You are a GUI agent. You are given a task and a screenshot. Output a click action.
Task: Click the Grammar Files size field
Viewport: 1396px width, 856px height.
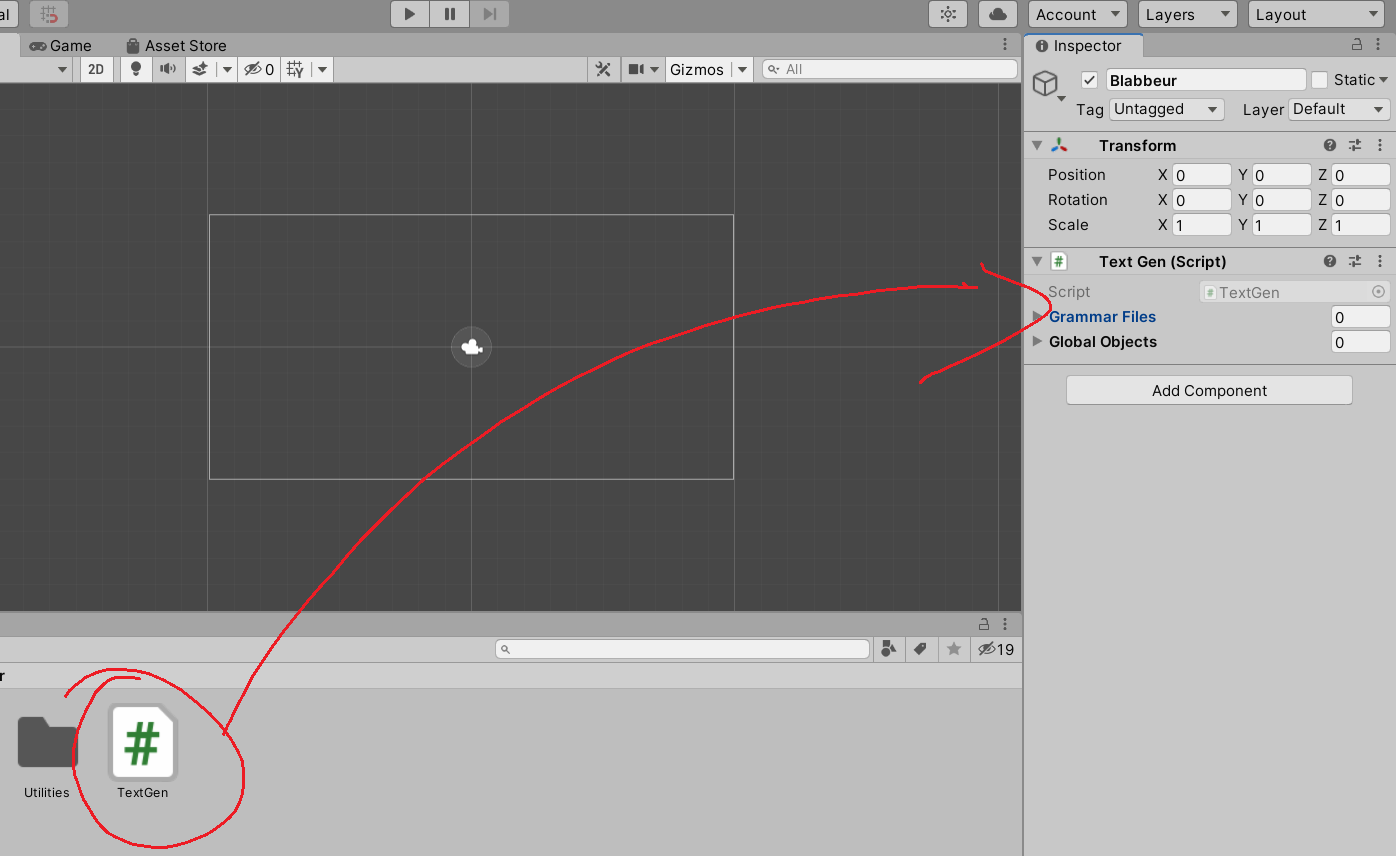(x=1360, y=317)
